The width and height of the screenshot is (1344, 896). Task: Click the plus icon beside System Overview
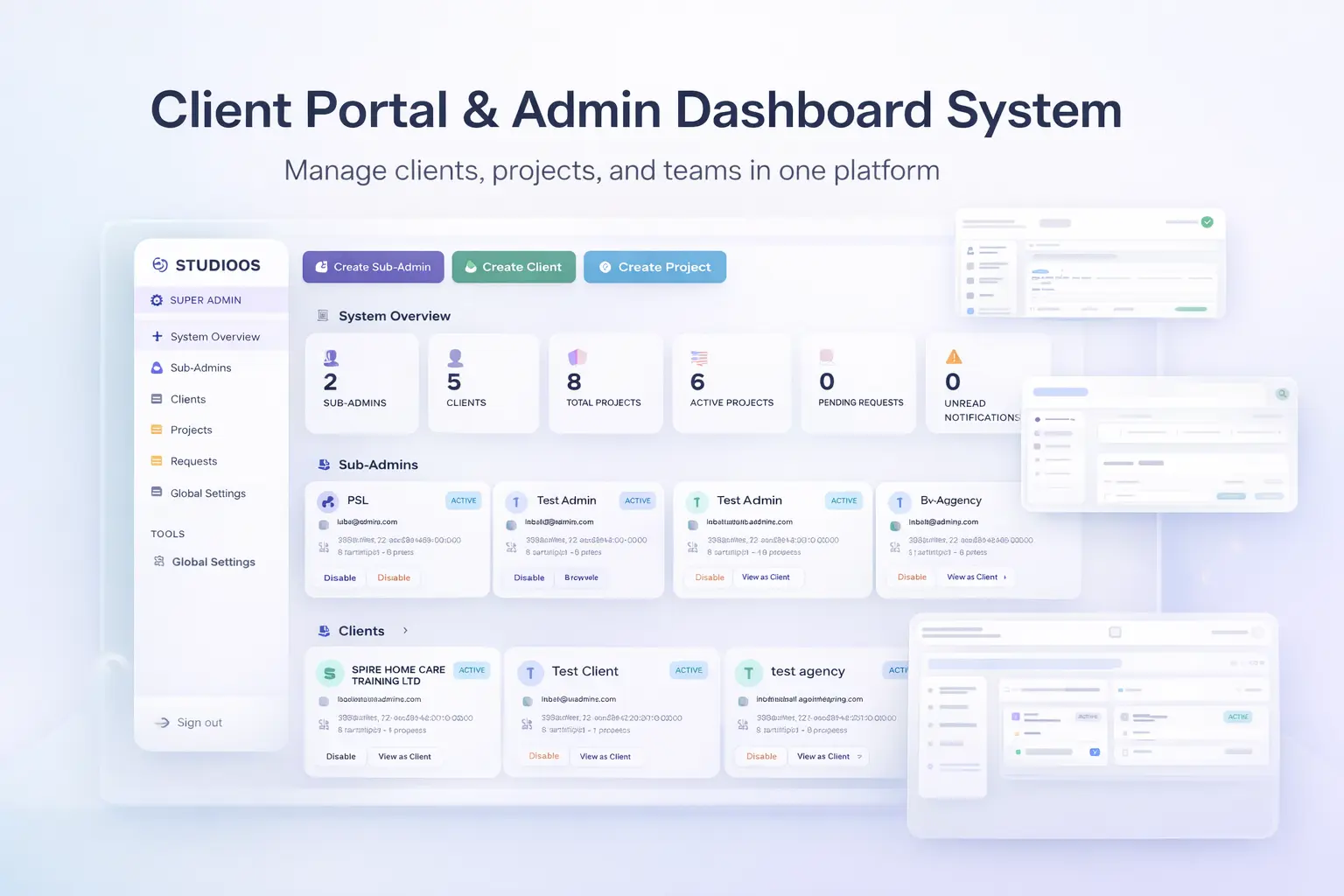pos(157,336)
